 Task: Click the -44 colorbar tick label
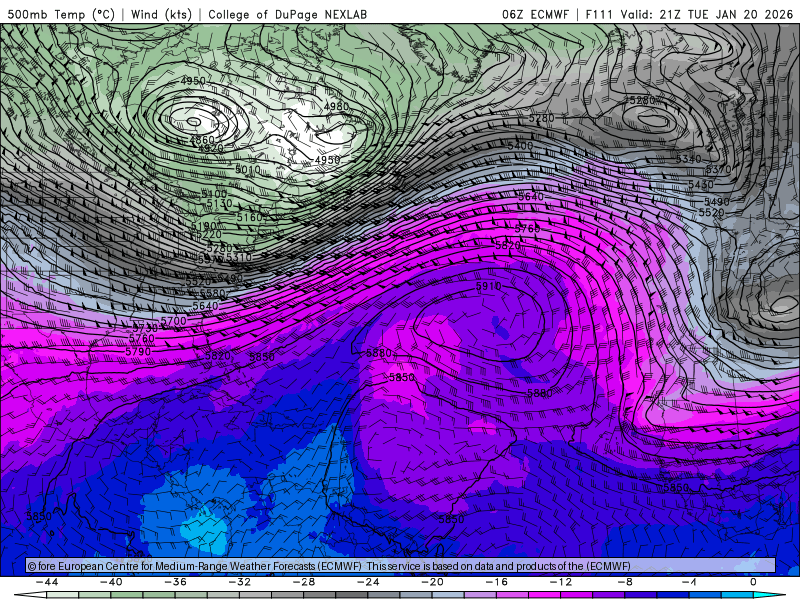click(x=47, y=582)
